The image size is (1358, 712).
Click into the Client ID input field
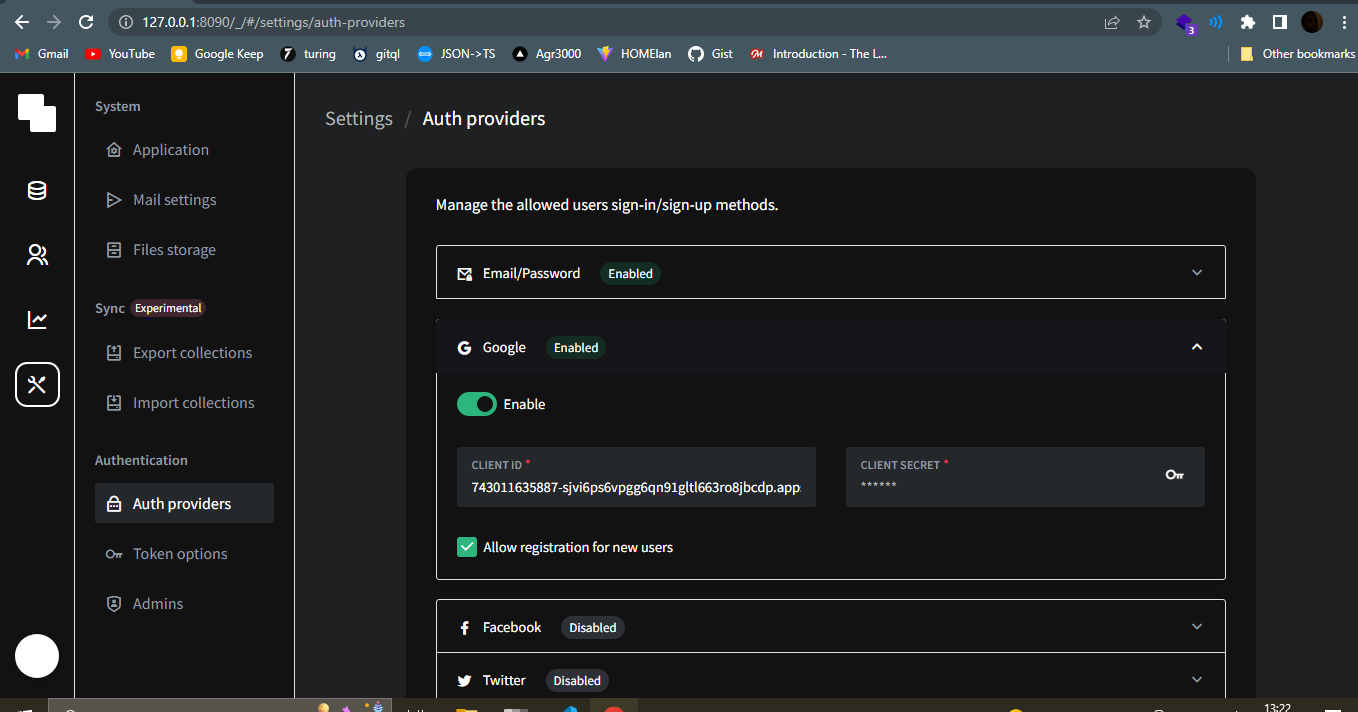tap(636, 477)
